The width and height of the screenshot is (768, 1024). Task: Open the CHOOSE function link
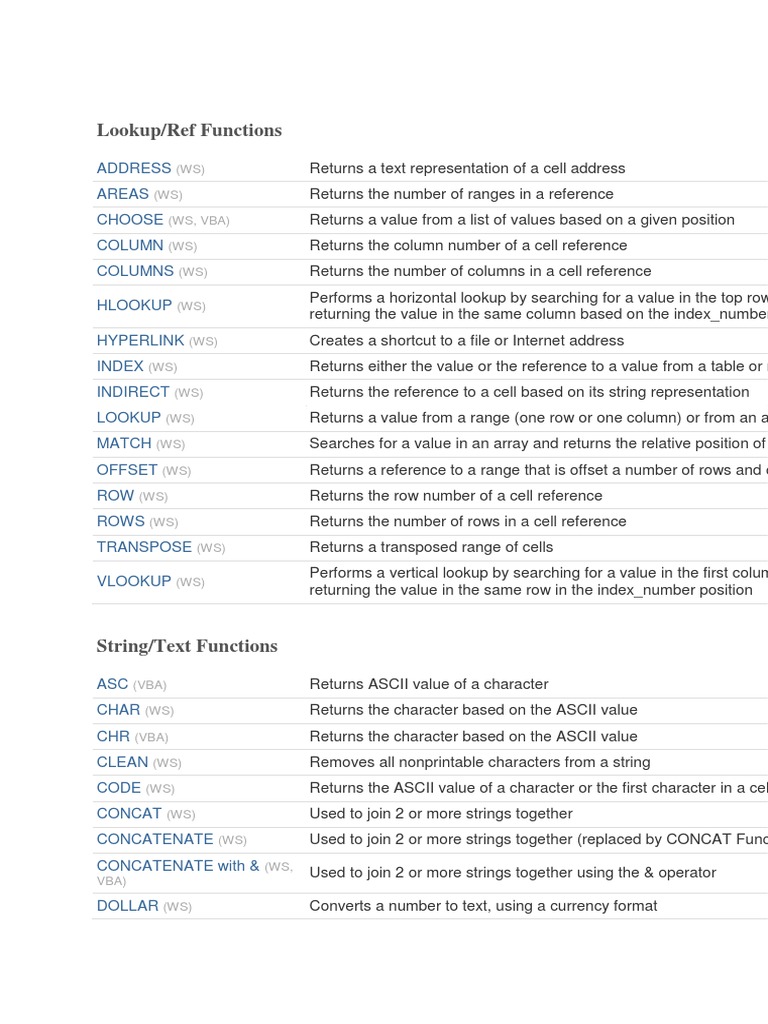click(130, 220)
